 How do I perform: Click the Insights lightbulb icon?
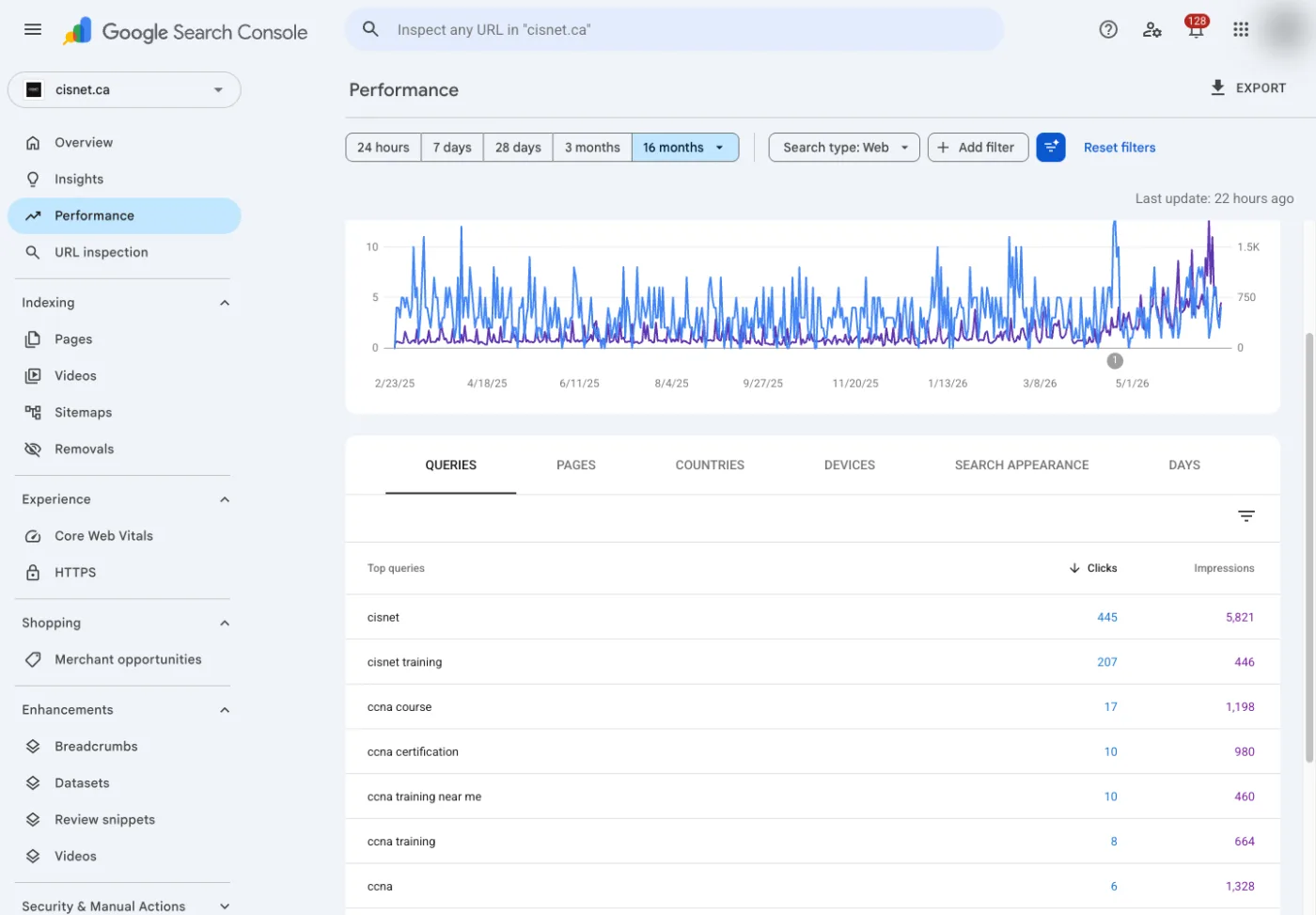point(33,180)
